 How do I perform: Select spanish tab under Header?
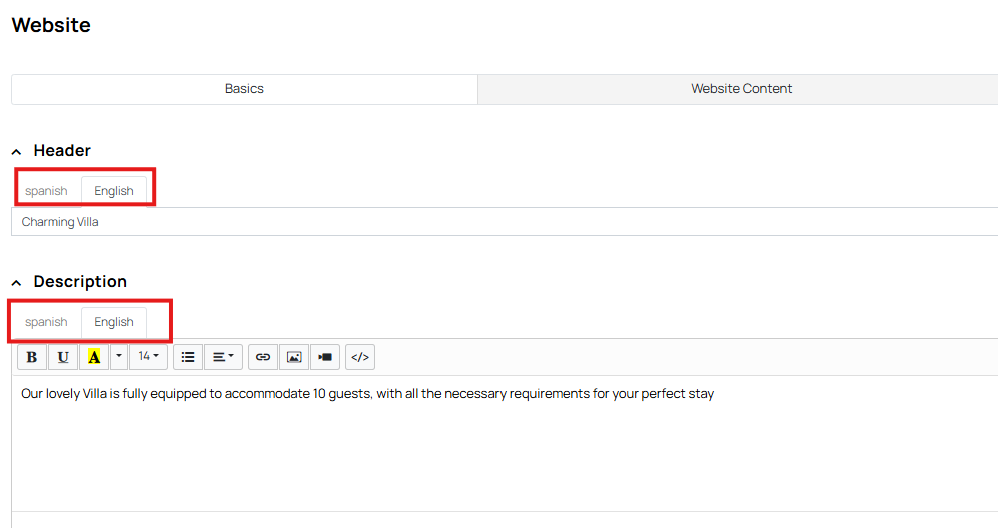(x=46, y=191)
